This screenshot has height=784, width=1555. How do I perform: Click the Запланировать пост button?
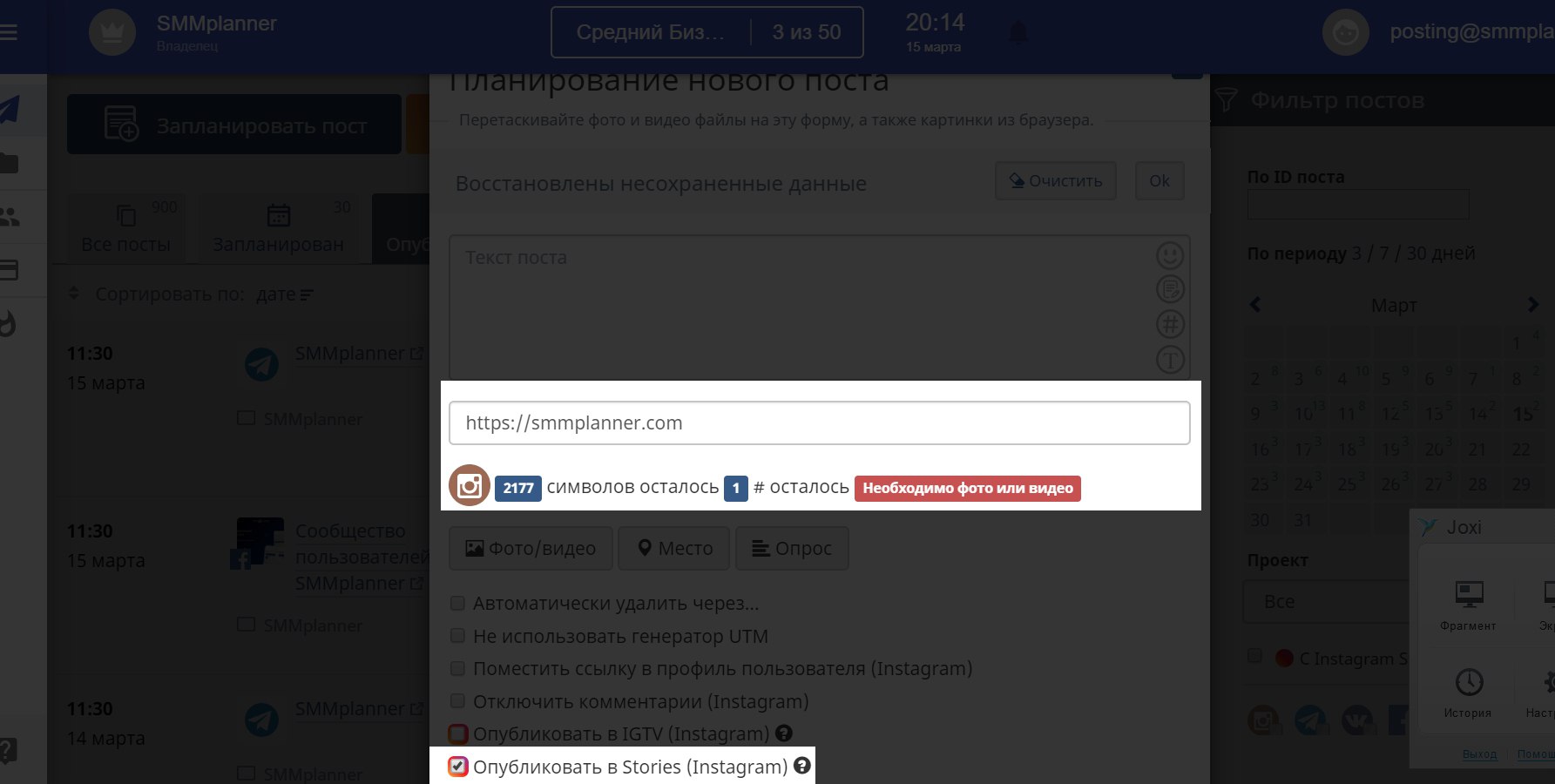click(234, 125)
